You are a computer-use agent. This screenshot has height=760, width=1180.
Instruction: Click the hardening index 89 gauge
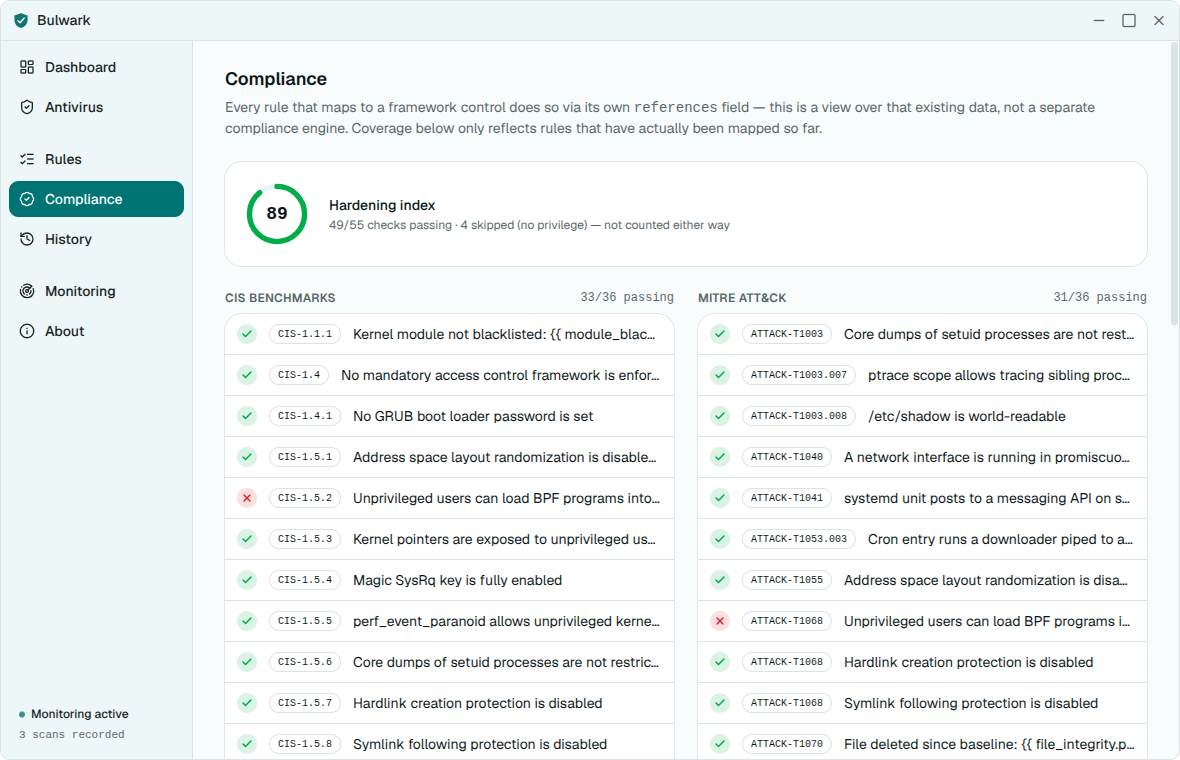[x=277, y=214]
